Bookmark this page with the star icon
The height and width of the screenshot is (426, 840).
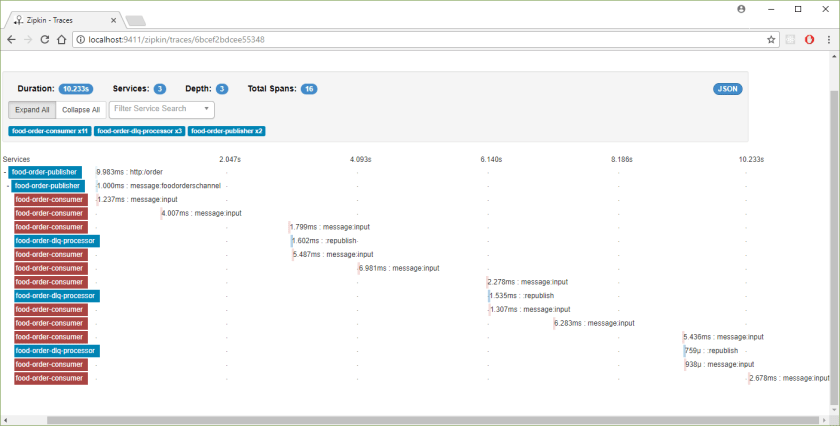click(x=771, y=39)
